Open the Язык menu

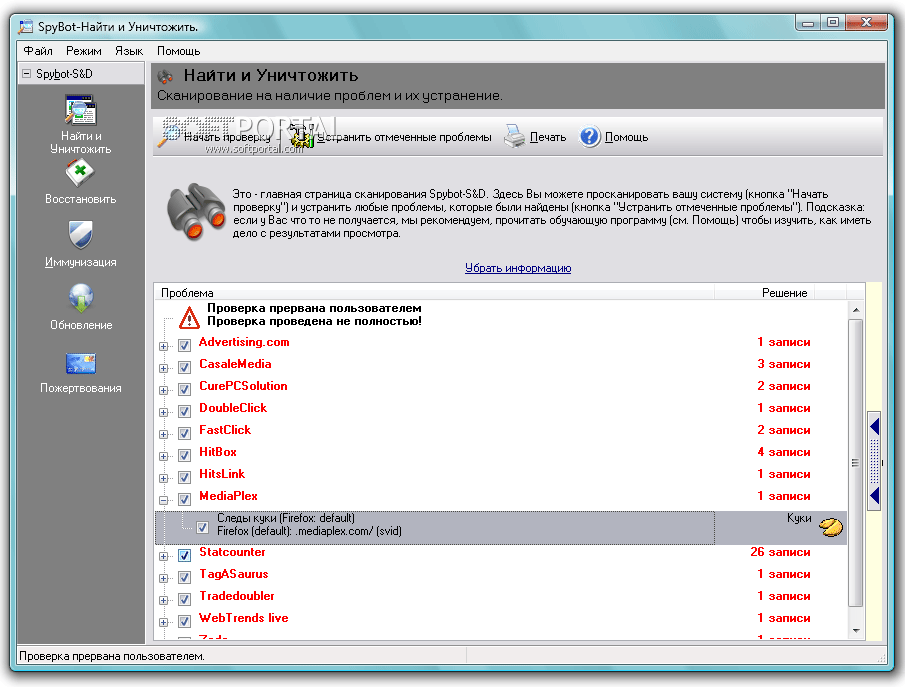129,51
